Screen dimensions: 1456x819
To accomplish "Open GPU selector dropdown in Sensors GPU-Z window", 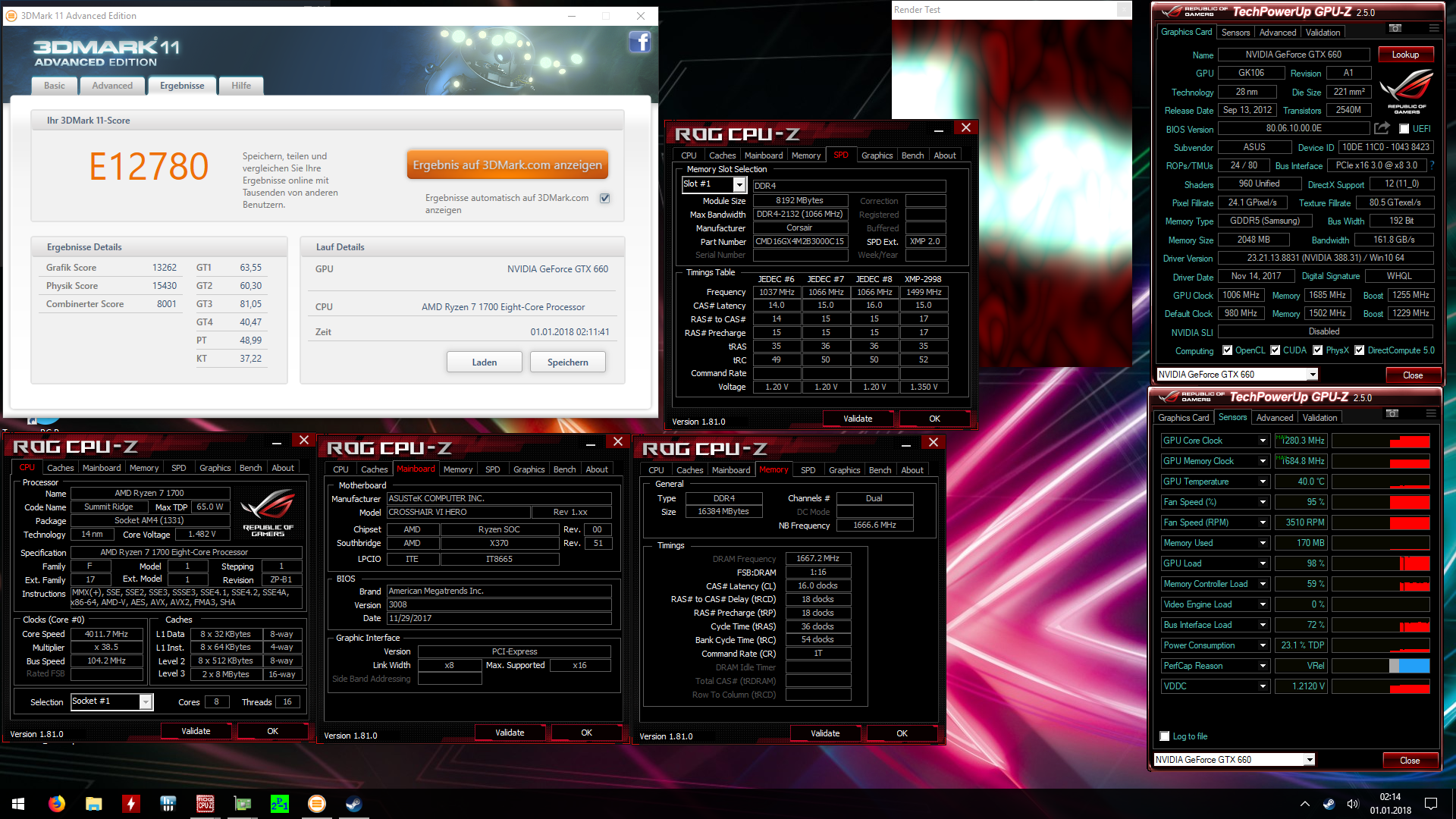I will [1309, 760].
